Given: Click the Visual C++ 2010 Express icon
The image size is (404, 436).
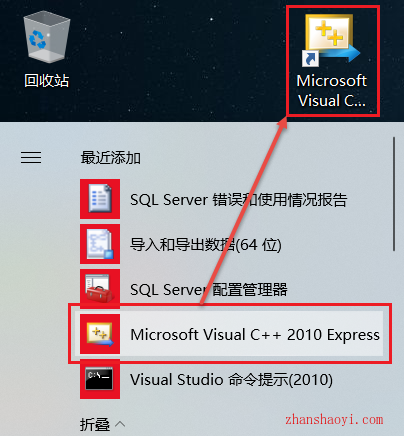Looking at the screenshot, I should (x=100, y=334).
